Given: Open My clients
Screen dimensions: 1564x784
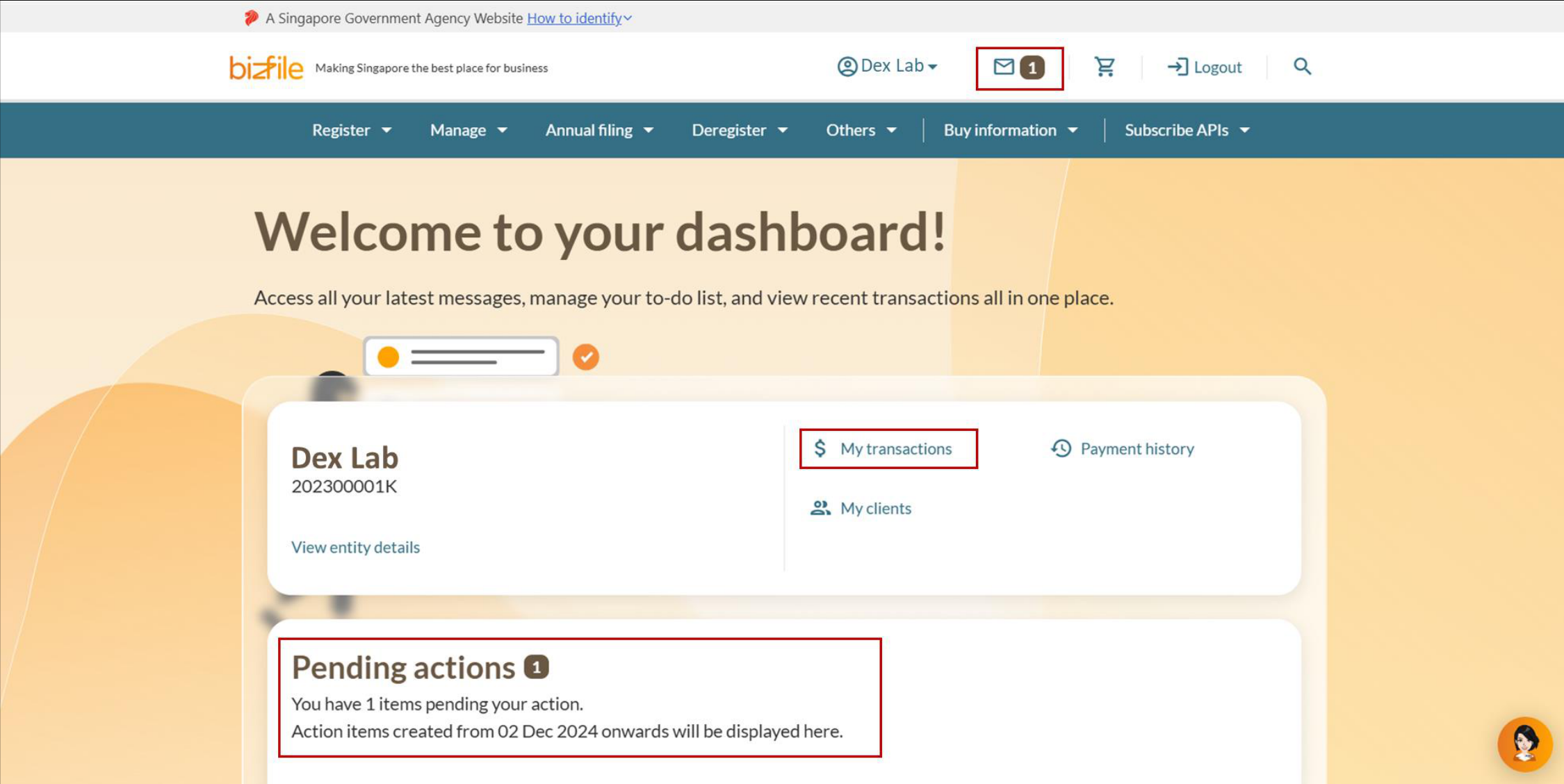Looking at the screenshot, I should (861, 508).
